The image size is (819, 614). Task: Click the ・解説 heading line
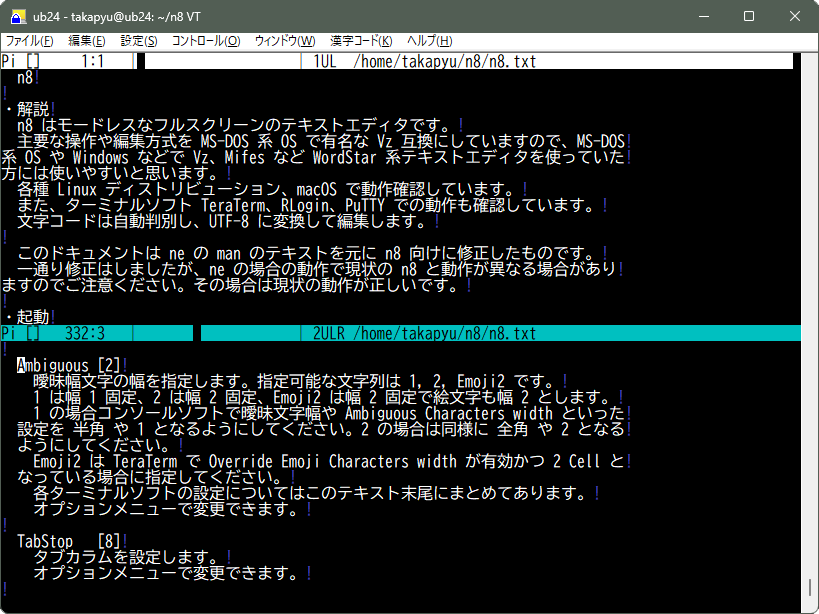pos(29,109)
